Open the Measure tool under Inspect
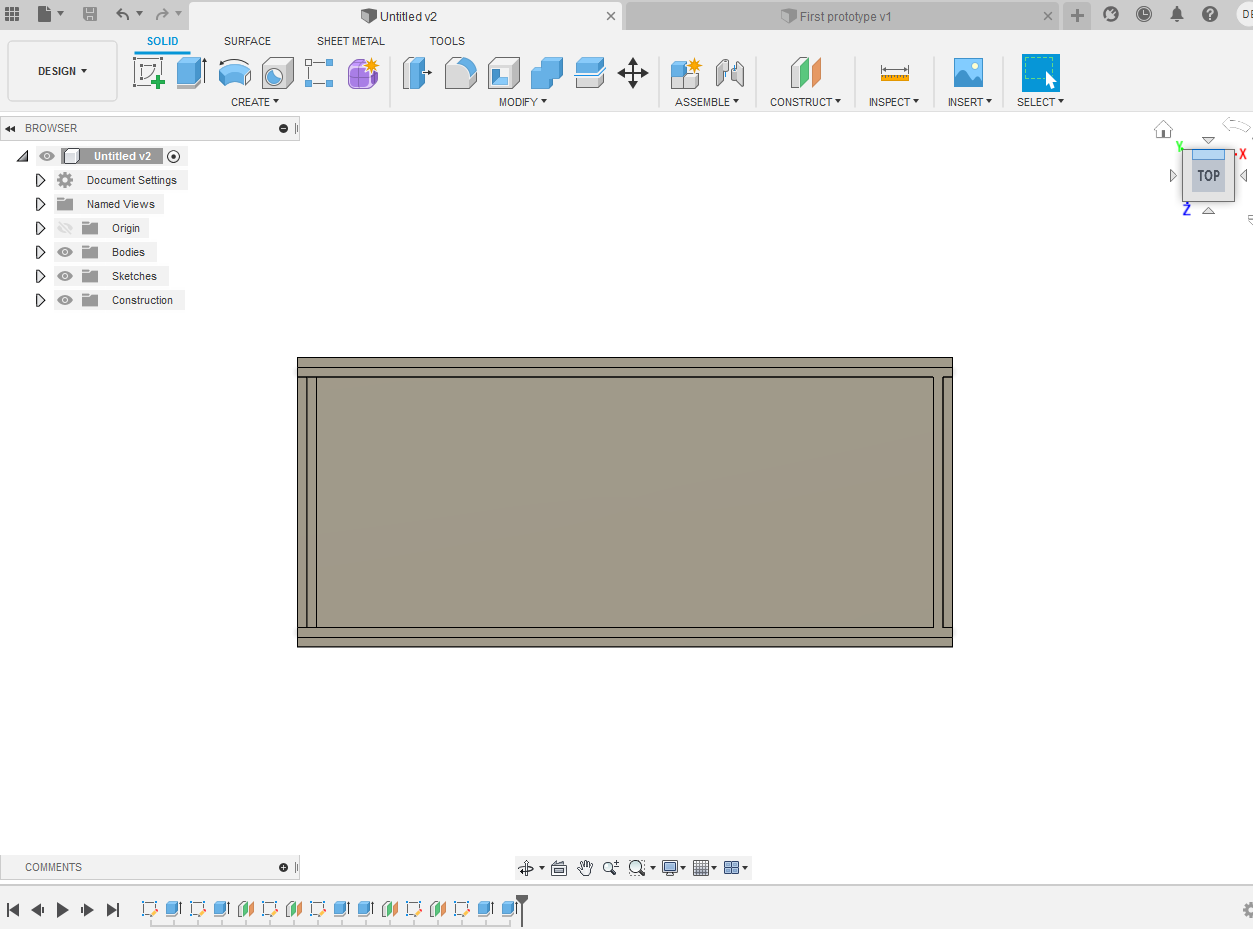The image size is (1253, 929). [x=893, y=73]
